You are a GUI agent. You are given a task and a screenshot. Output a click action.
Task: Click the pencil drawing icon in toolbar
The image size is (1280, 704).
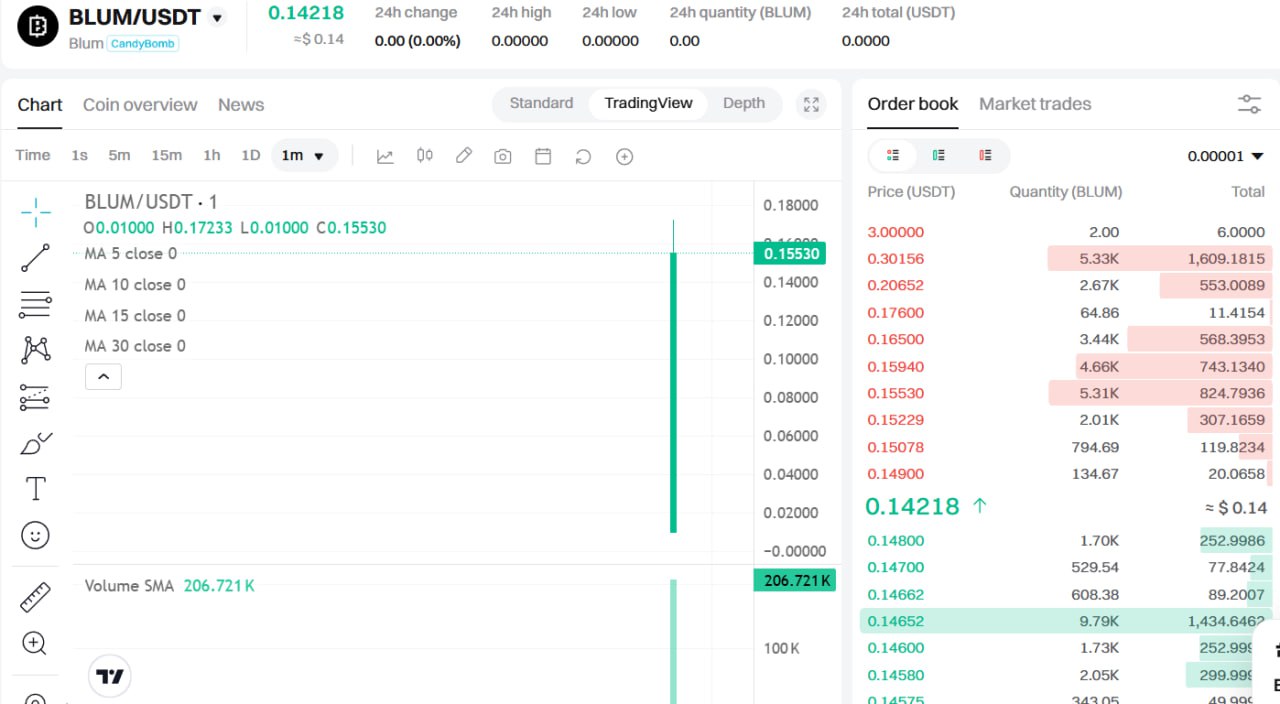point(464,156)
